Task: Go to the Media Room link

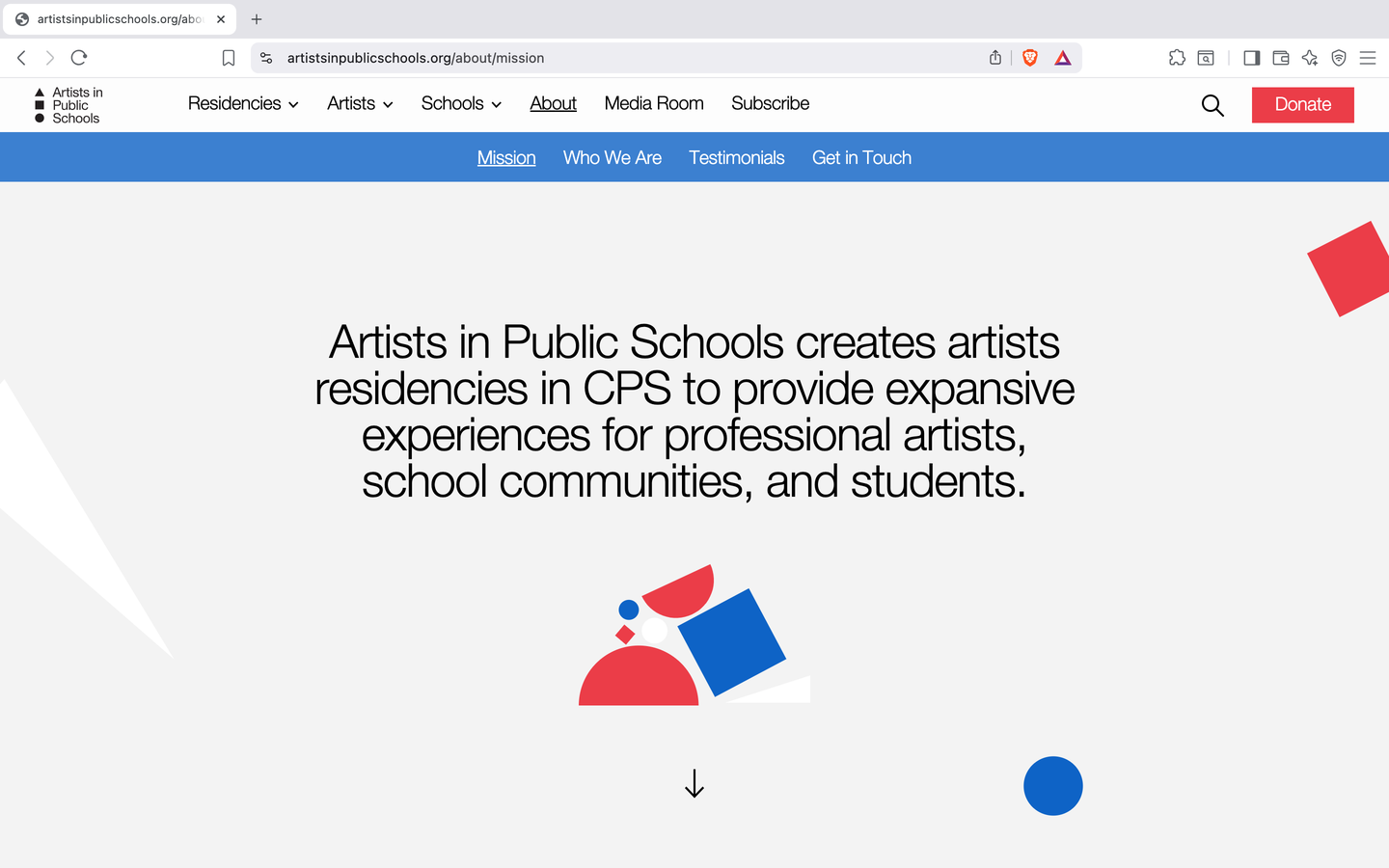Action: click(654, 104)
